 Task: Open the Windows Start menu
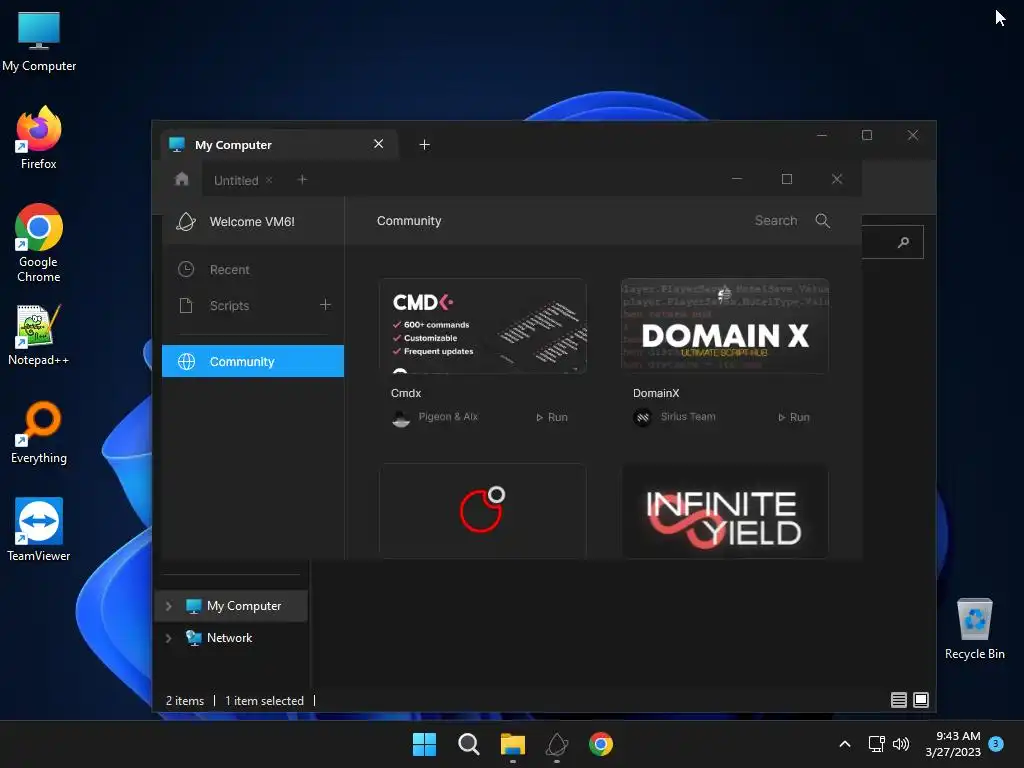point(424,744)
